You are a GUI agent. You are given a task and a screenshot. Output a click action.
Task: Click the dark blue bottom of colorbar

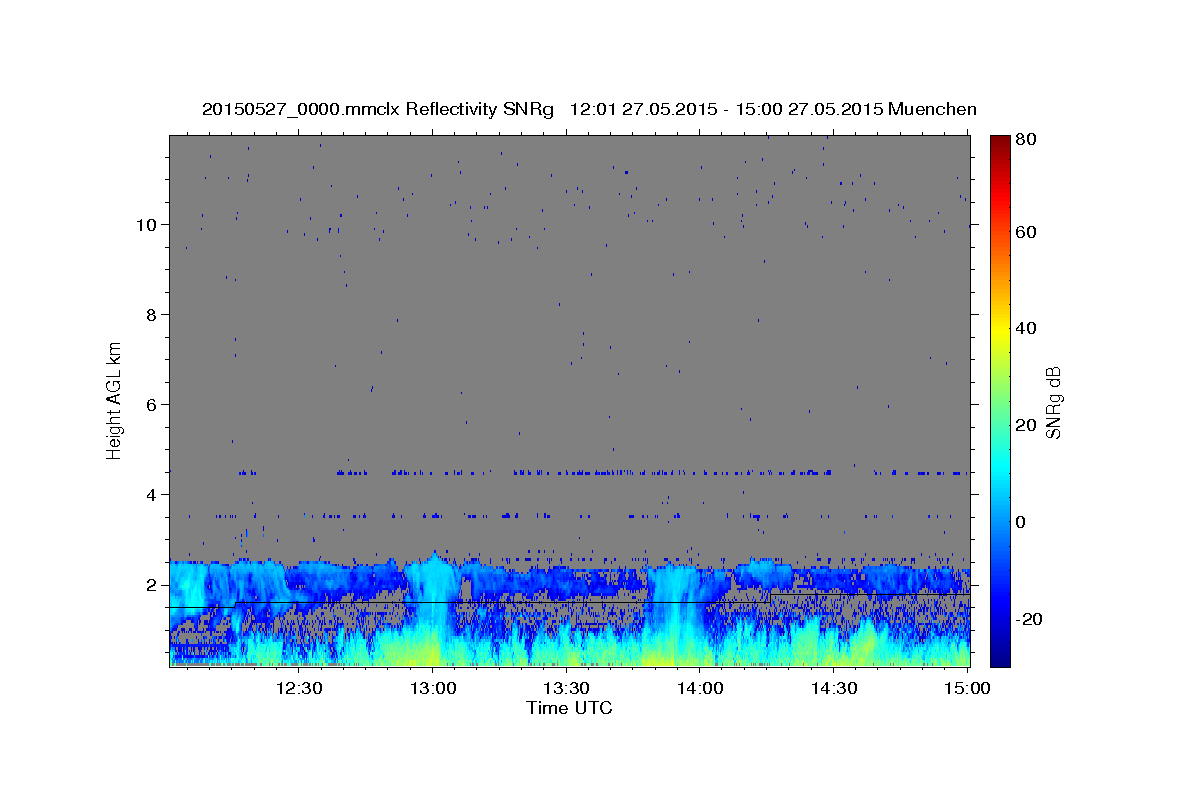(x=1000, y=657)
